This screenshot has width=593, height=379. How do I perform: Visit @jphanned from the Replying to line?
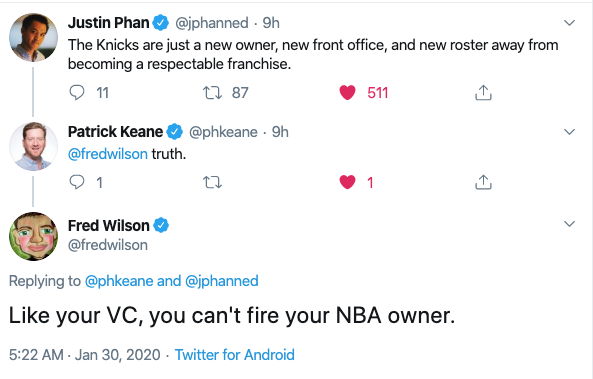point(222,281)
